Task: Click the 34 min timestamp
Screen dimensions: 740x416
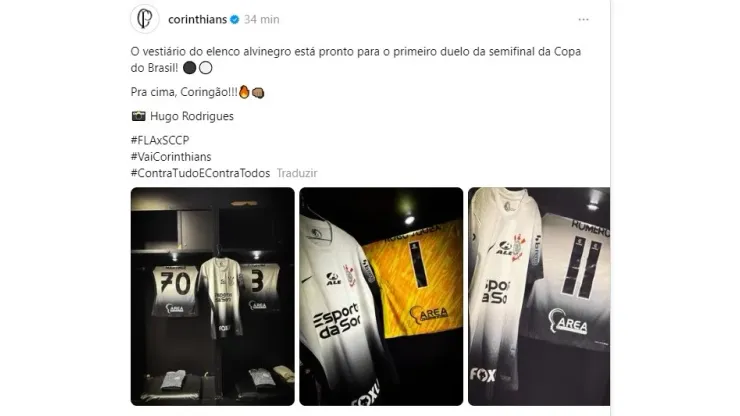Action: (x=261, y=19)
